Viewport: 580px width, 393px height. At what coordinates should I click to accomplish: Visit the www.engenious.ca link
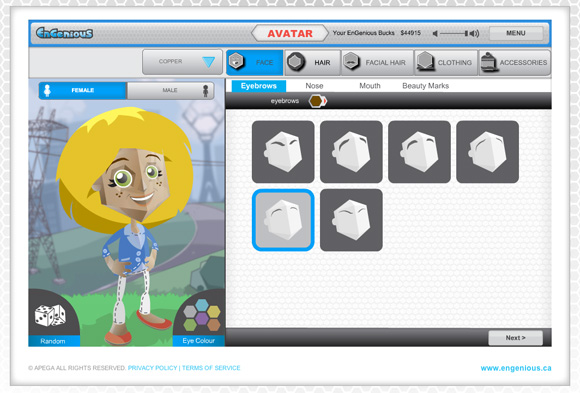point(516,368)
